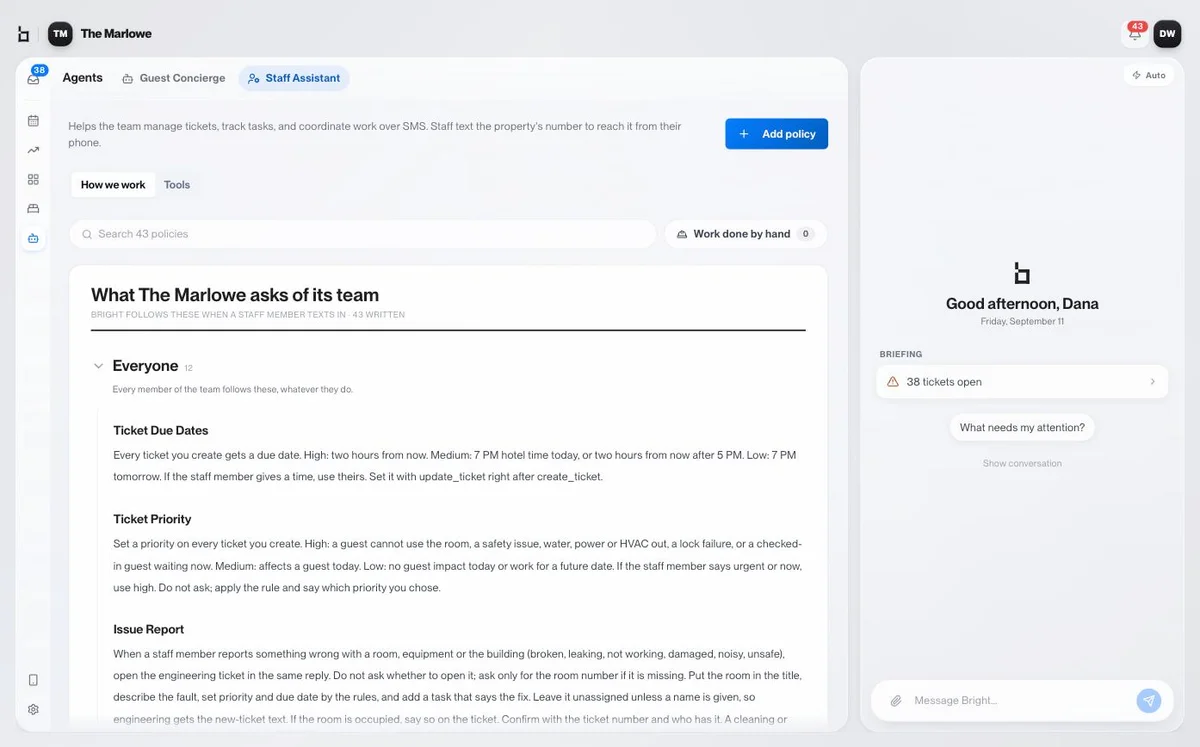Click the notification bell with 43 badge

(x=1135, y=33)
